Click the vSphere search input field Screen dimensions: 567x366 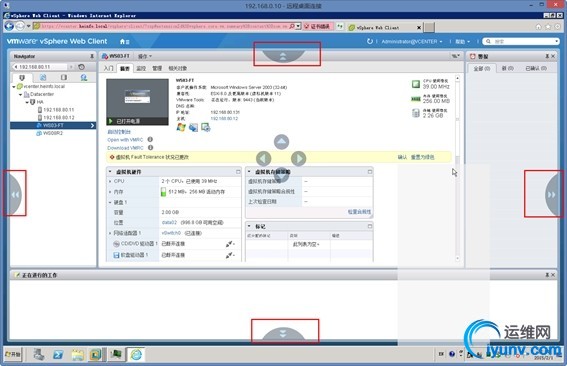pyautogui.click(x=522, y=41)
